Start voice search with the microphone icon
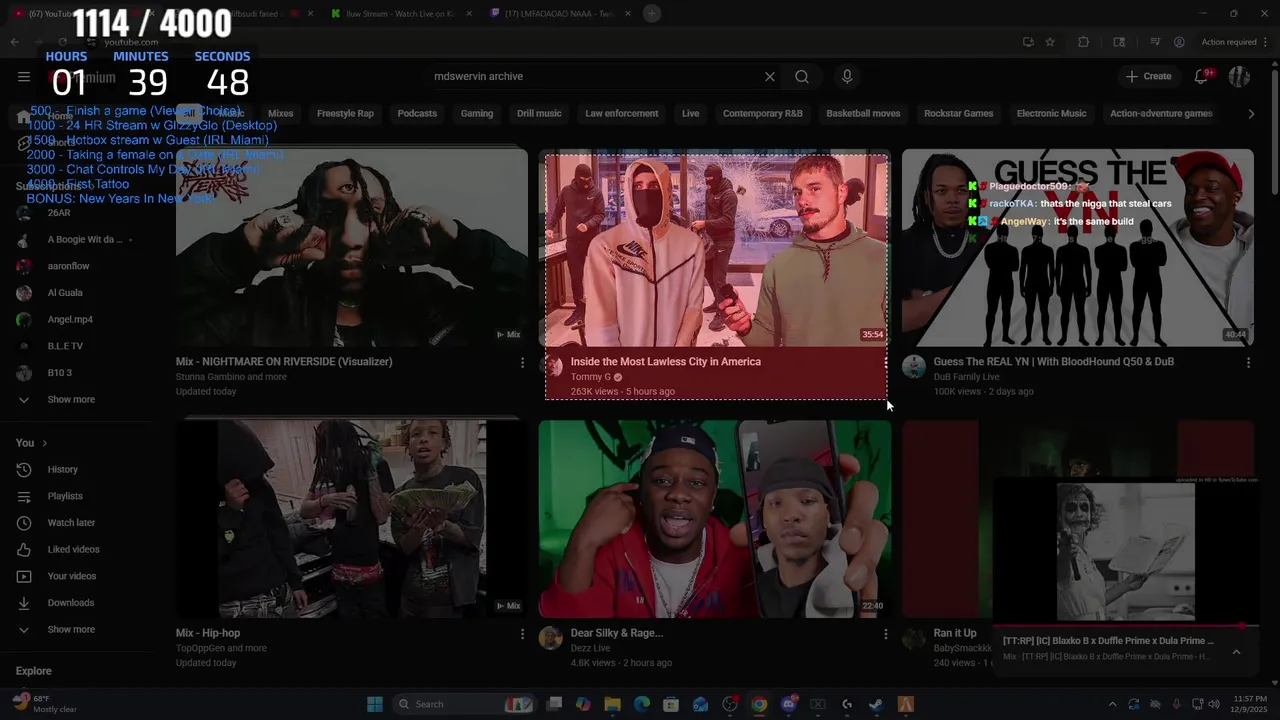 pyautogui.click(x=847, y=77)
